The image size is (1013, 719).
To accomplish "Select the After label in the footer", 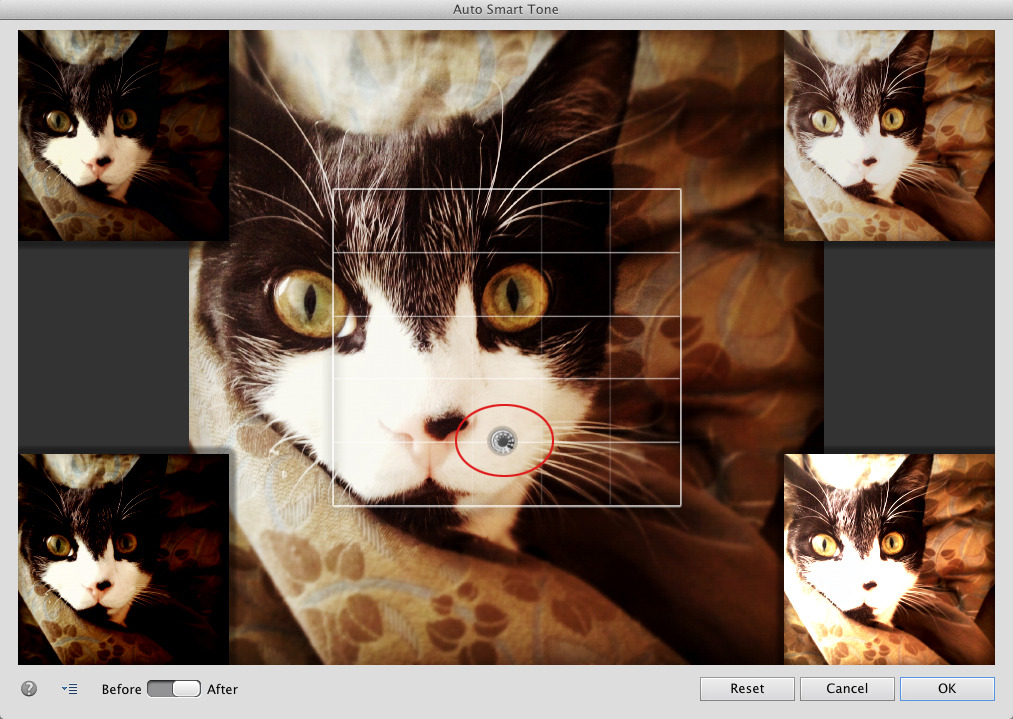I will click(x=222, y=689).
